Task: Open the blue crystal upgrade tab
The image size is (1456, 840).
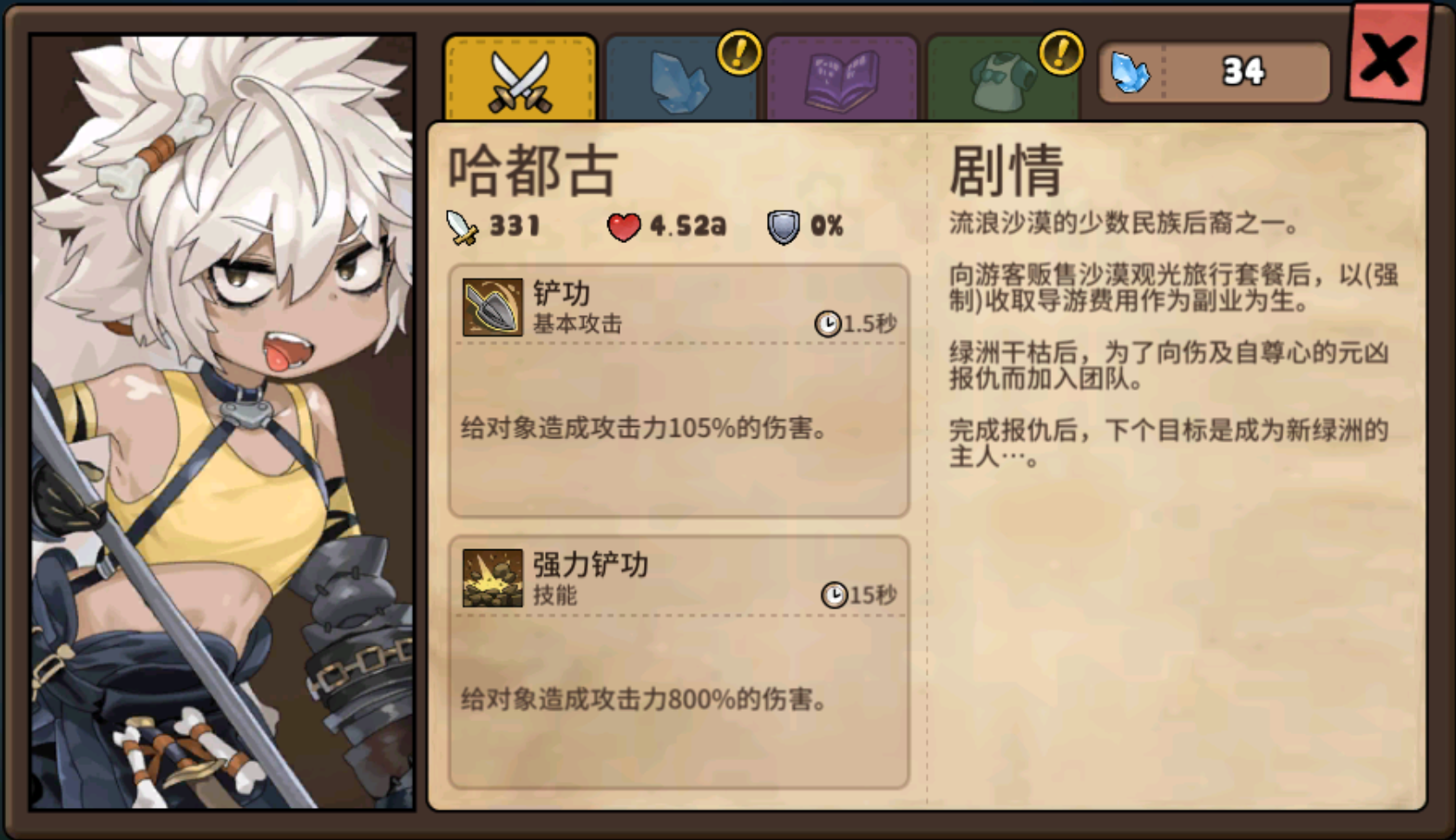Action: [x=680, y=80]
